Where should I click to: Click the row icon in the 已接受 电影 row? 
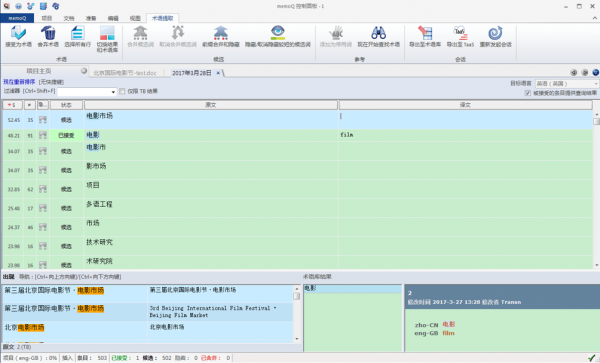[x=43, y=135]
